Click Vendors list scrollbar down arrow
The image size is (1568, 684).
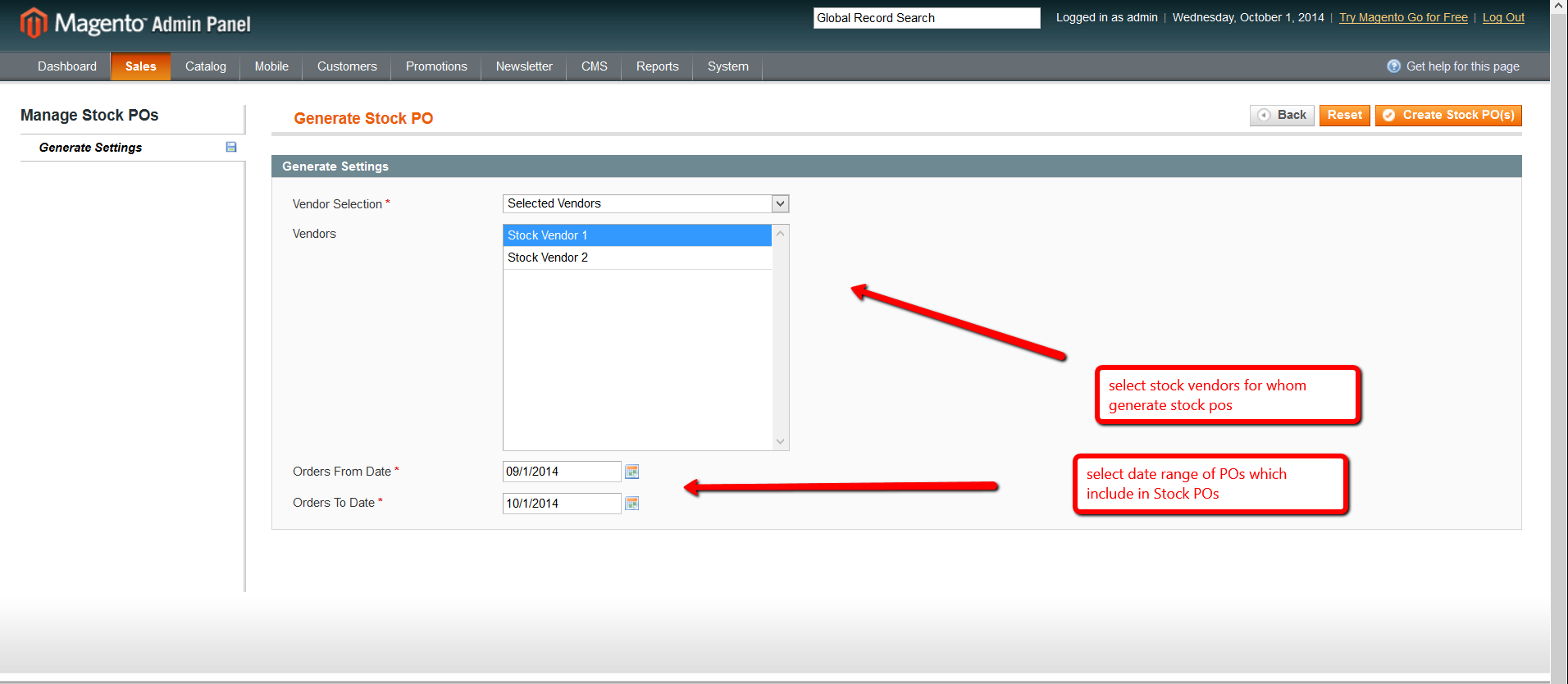pos(781,441)
